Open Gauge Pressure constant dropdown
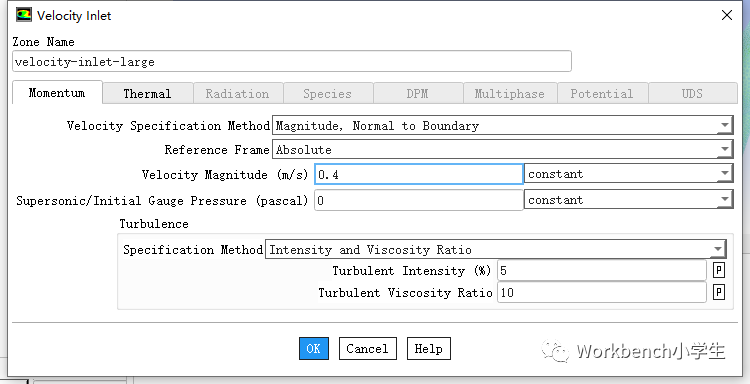 coord(629,200)
